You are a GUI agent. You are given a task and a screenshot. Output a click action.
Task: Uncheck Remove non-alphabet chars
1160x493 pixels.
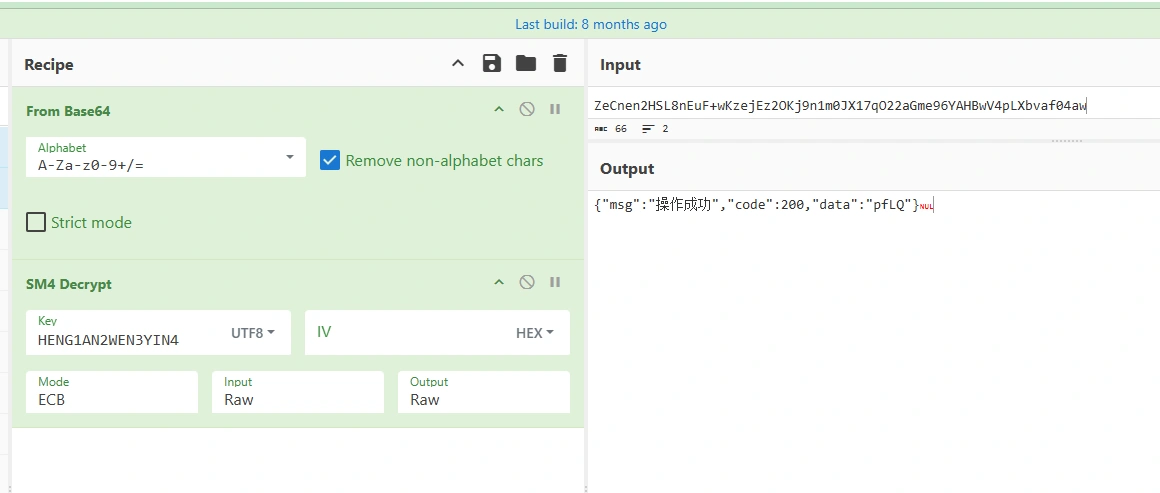coord(330,160)
